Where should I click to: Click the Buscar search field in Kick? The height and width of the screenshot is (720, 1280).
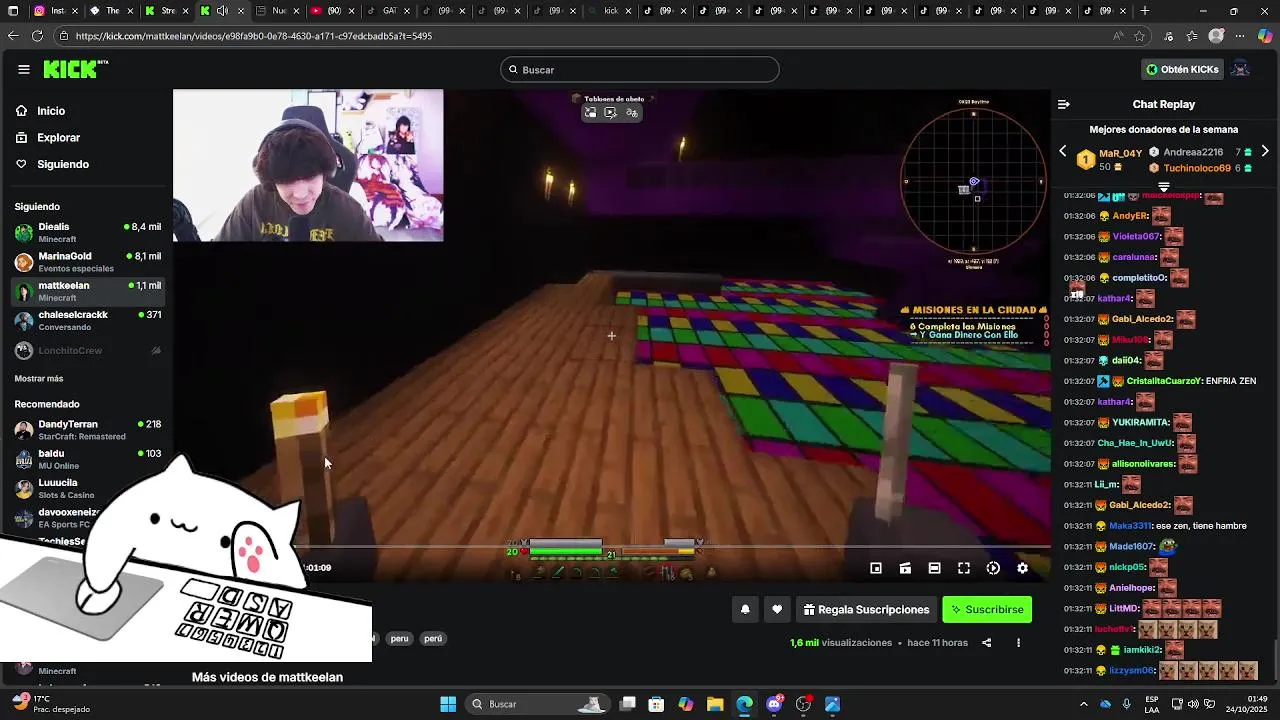pyautogui.click(x=640, y=69)
